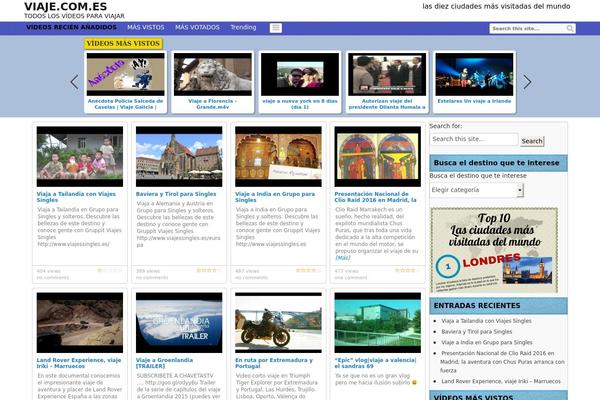Open Viaje a India en Grupo title

tap(275, 197)
